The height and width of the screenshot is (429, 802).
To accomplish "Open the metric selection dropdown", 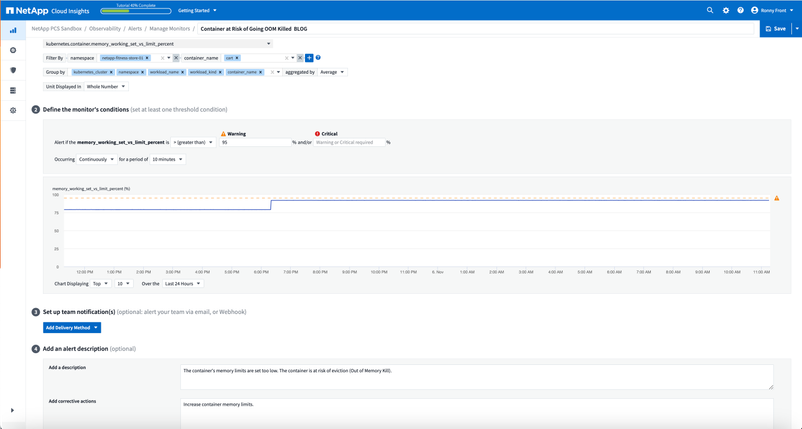I will pos(158,44).
